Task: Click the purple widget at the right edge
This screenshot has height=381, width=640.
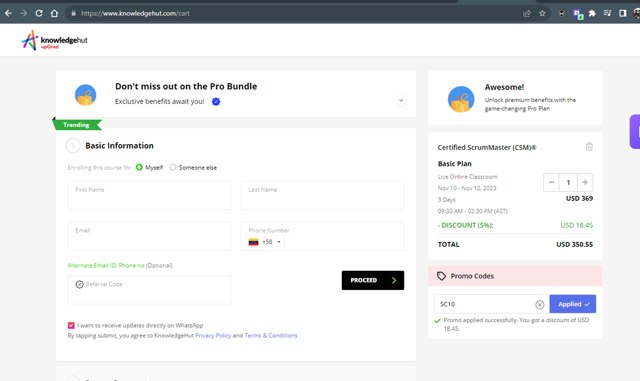Action: click(635, 131)
